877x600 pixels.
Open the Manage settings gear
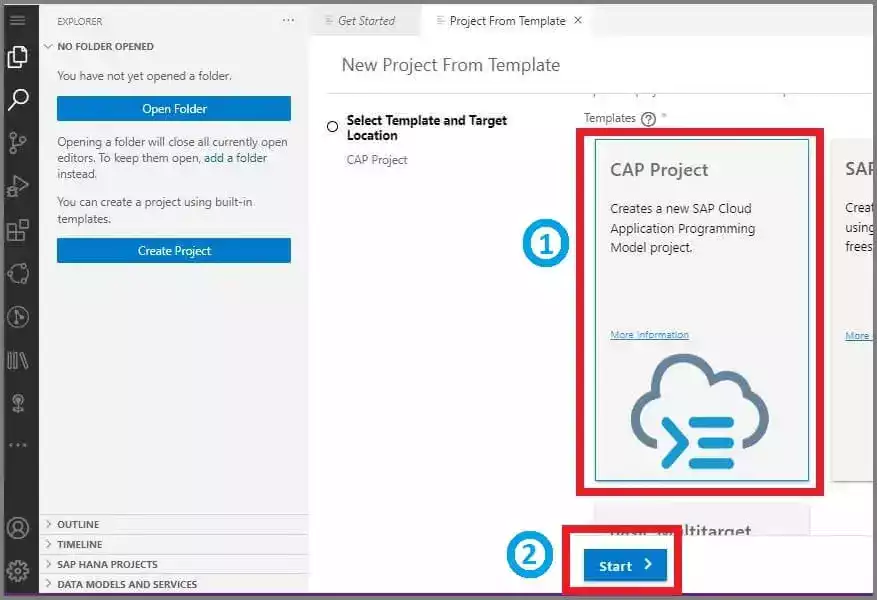click(x=18, y=571)
